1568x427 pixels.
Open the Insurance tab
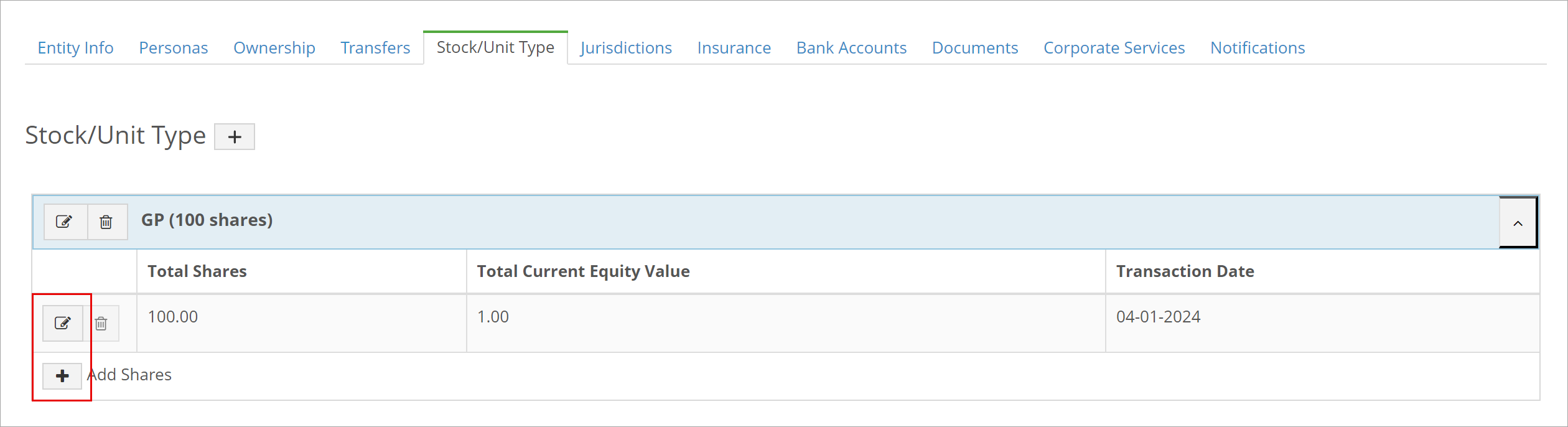click(x=734, y=48)
